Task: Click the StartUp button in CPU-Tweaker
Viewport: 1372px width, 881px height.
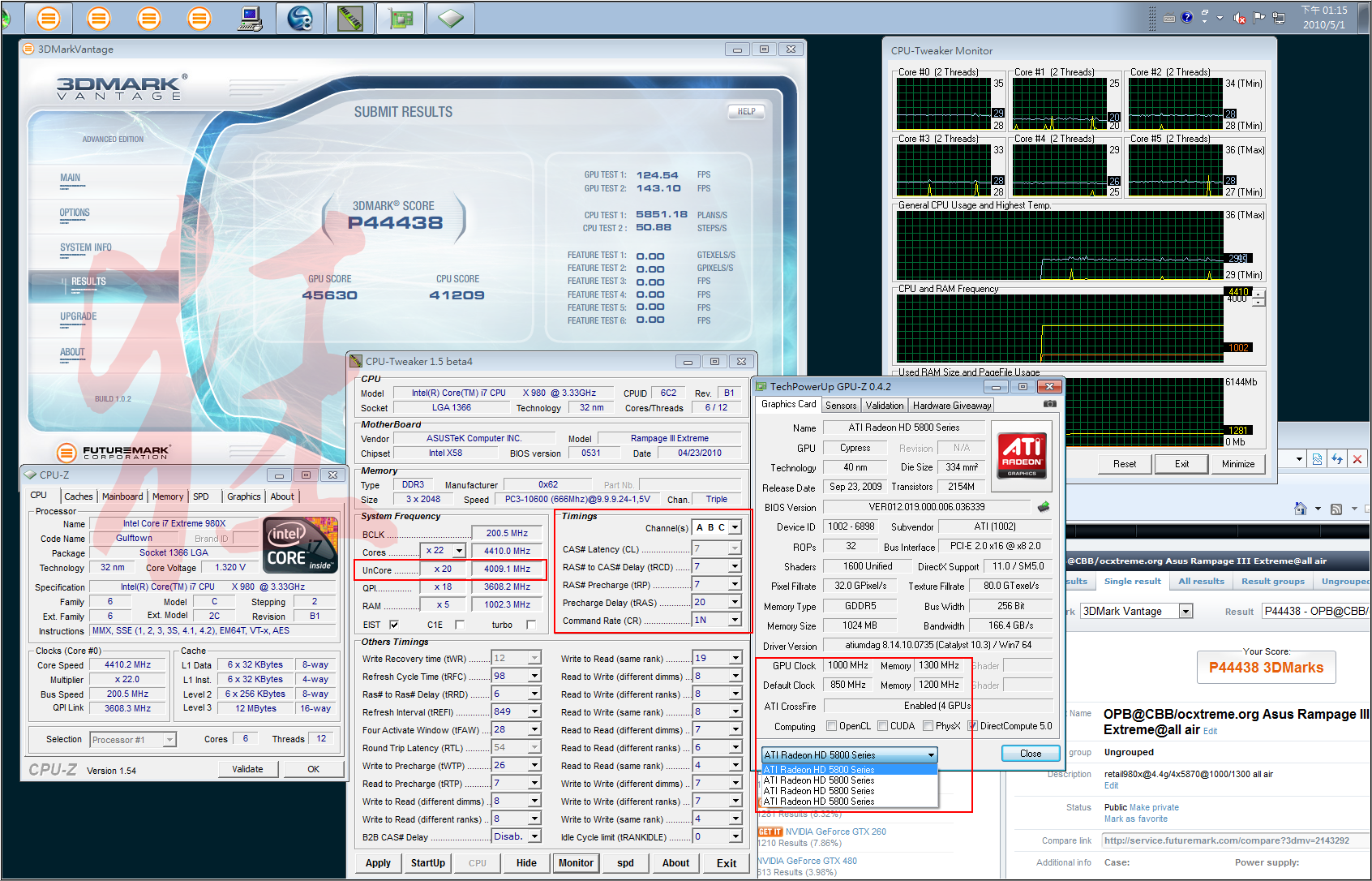Action: 428,863
